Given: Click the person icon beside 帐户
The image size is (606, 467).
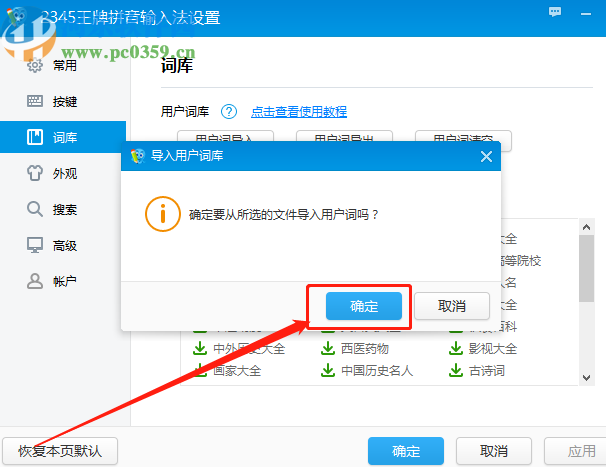Looking at the screenshot, I should (35, 281).
